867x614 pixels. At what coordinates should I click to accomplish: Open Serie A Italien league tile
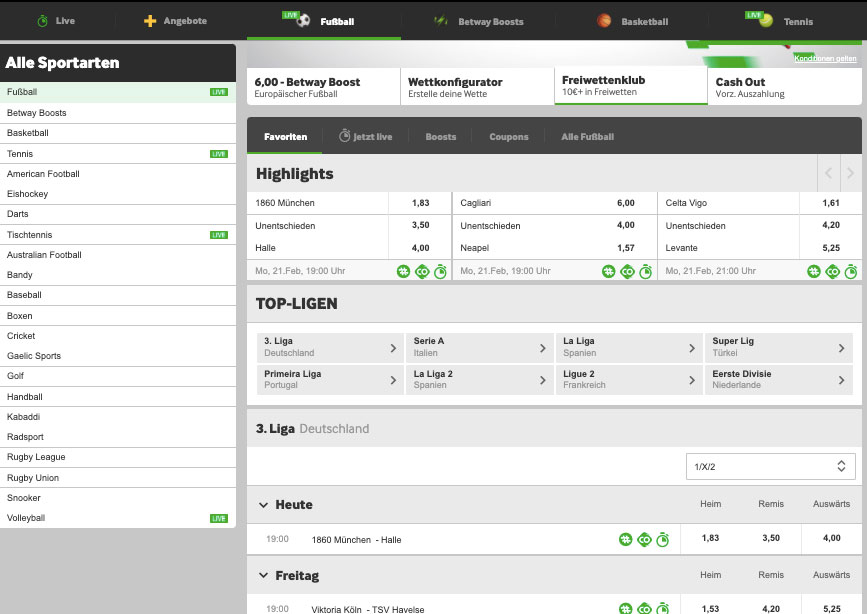(479, 347)
